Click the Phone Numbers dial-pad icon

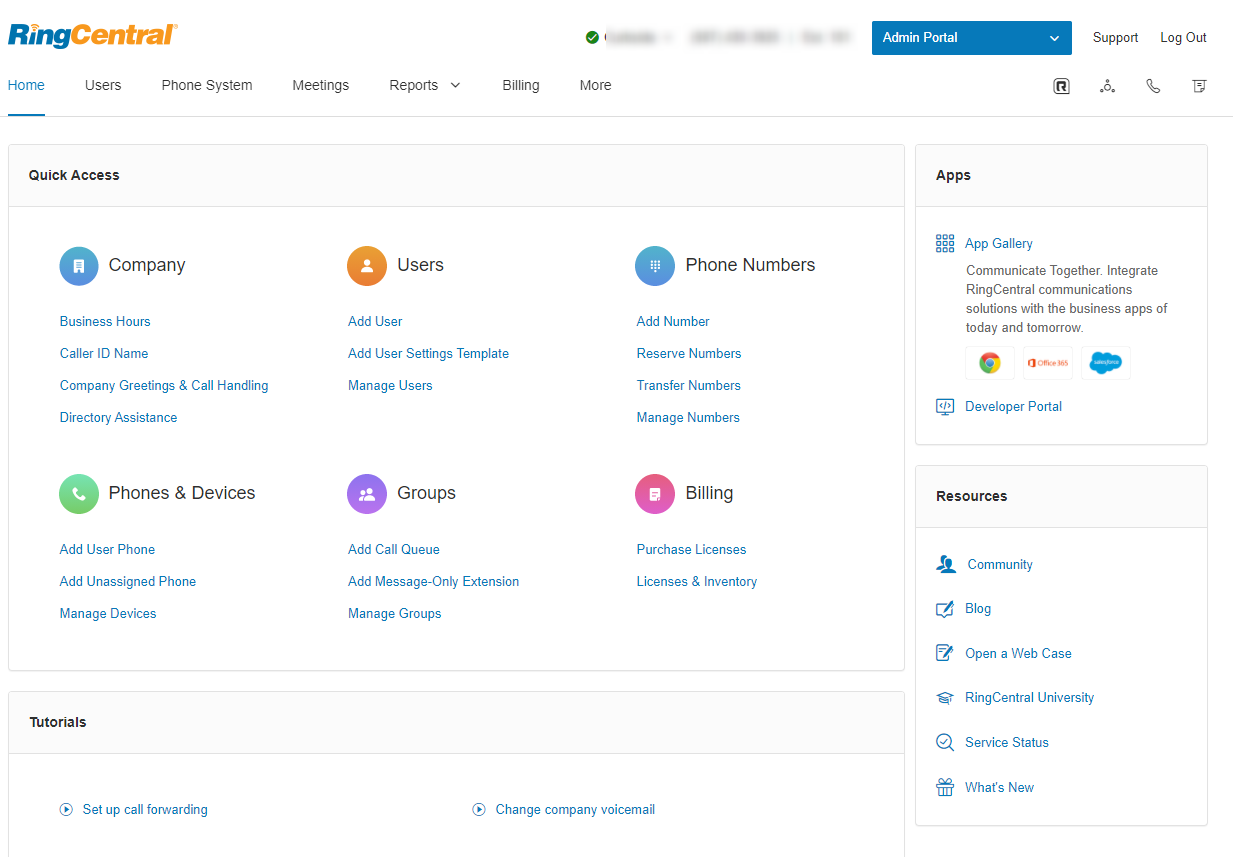[655, 266]
